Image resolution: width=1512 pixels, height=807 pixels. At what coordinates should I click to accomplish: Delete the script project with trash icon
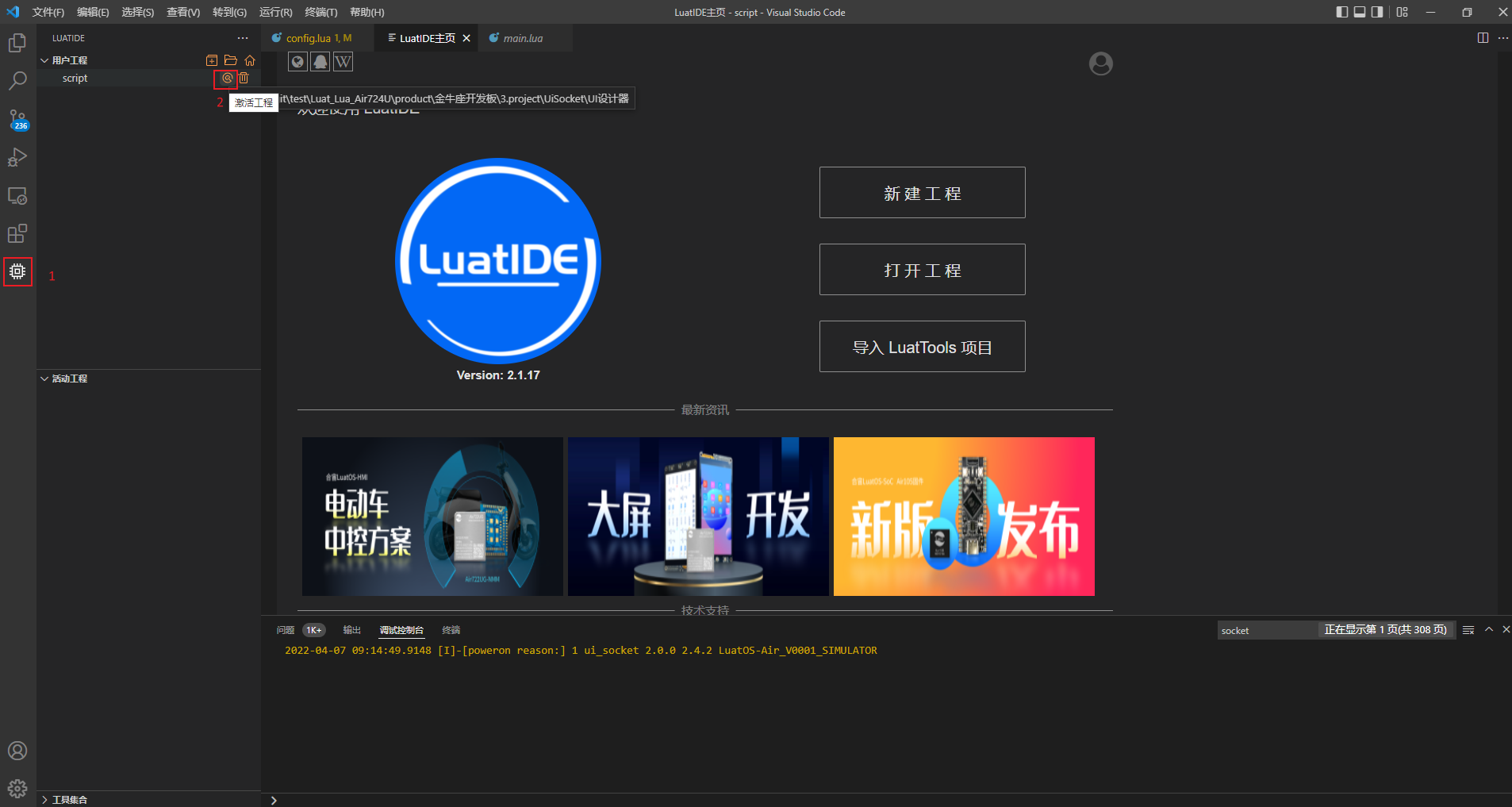pos(244,78)
